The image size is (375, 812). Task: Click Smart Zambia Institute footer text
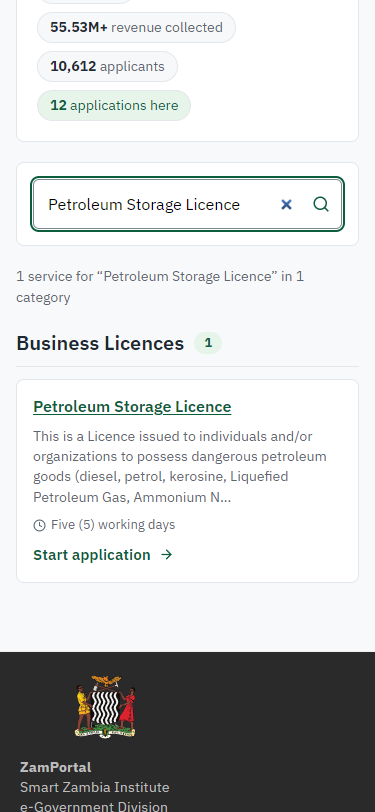tap(95, 787)
